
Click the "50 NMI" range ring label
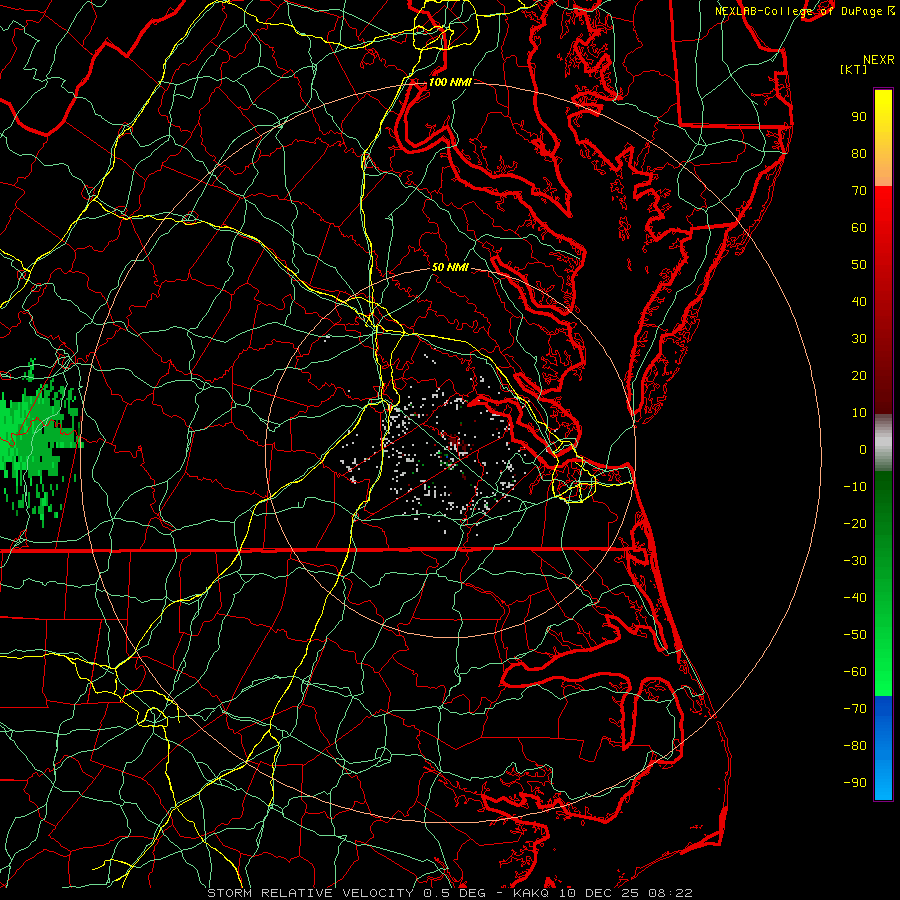click(450, 267)
